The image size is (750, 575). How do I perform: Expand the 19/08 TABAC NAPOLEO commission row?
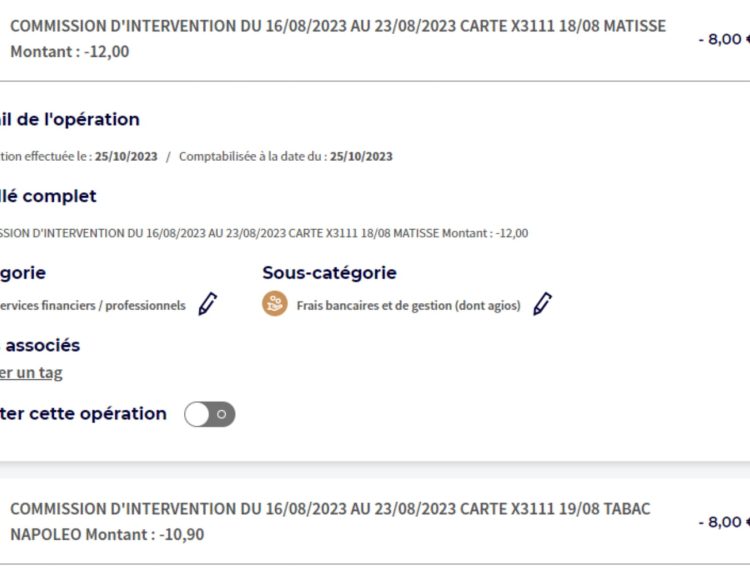click(375, 521)
